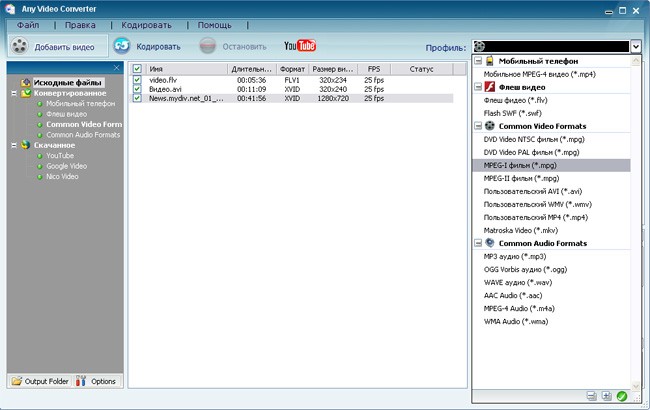
Task: Collapse the Мобильный телефон profile group
Action: 478,61
